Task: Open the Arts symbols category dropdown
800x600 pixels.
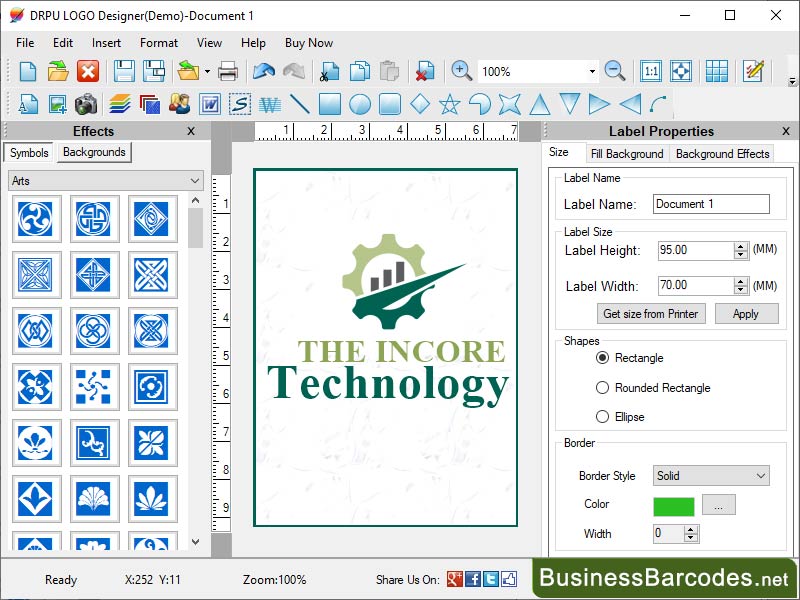Action: pos(105,180)
